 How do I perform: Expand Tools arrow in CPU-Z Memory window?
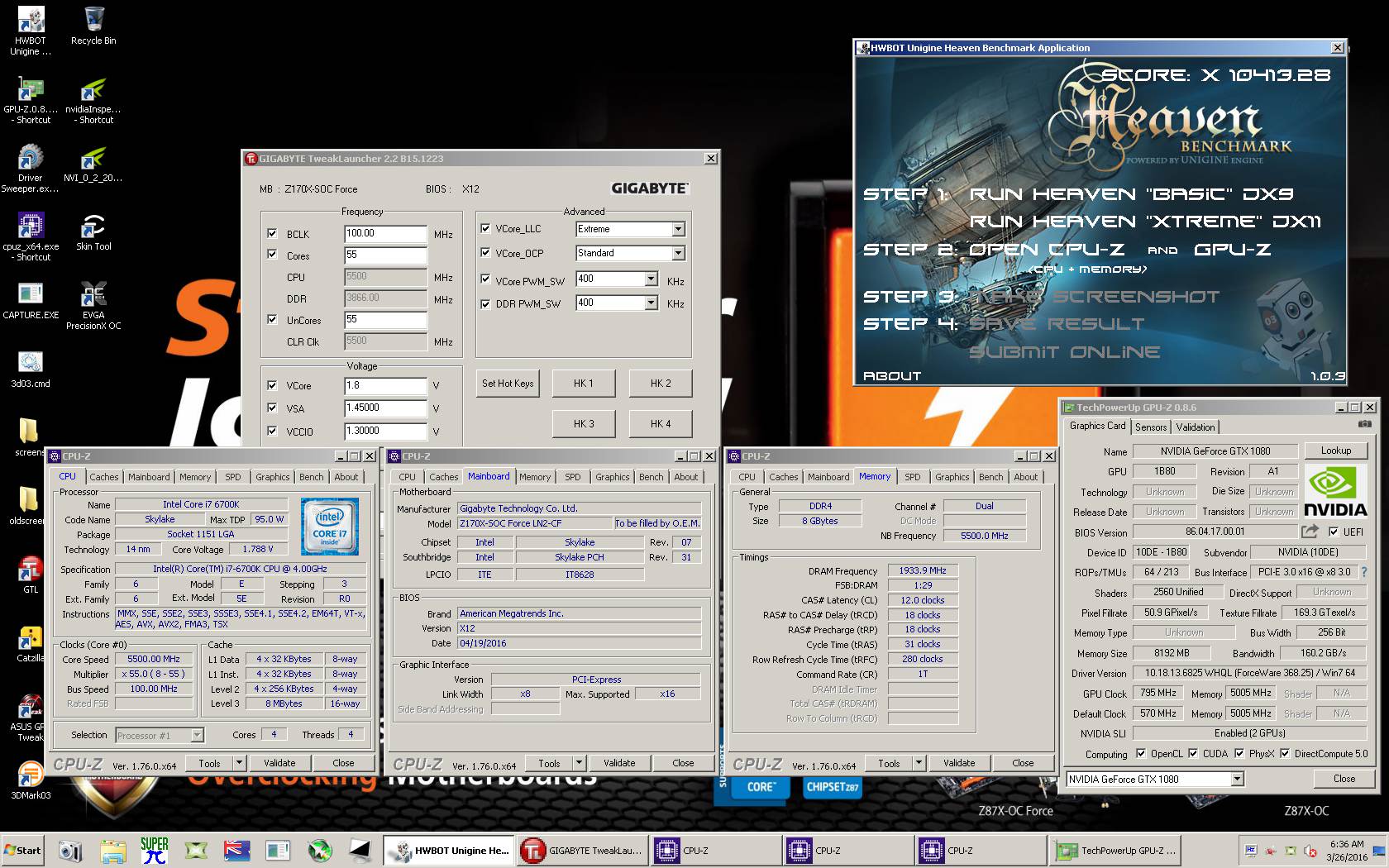[919, 763]
